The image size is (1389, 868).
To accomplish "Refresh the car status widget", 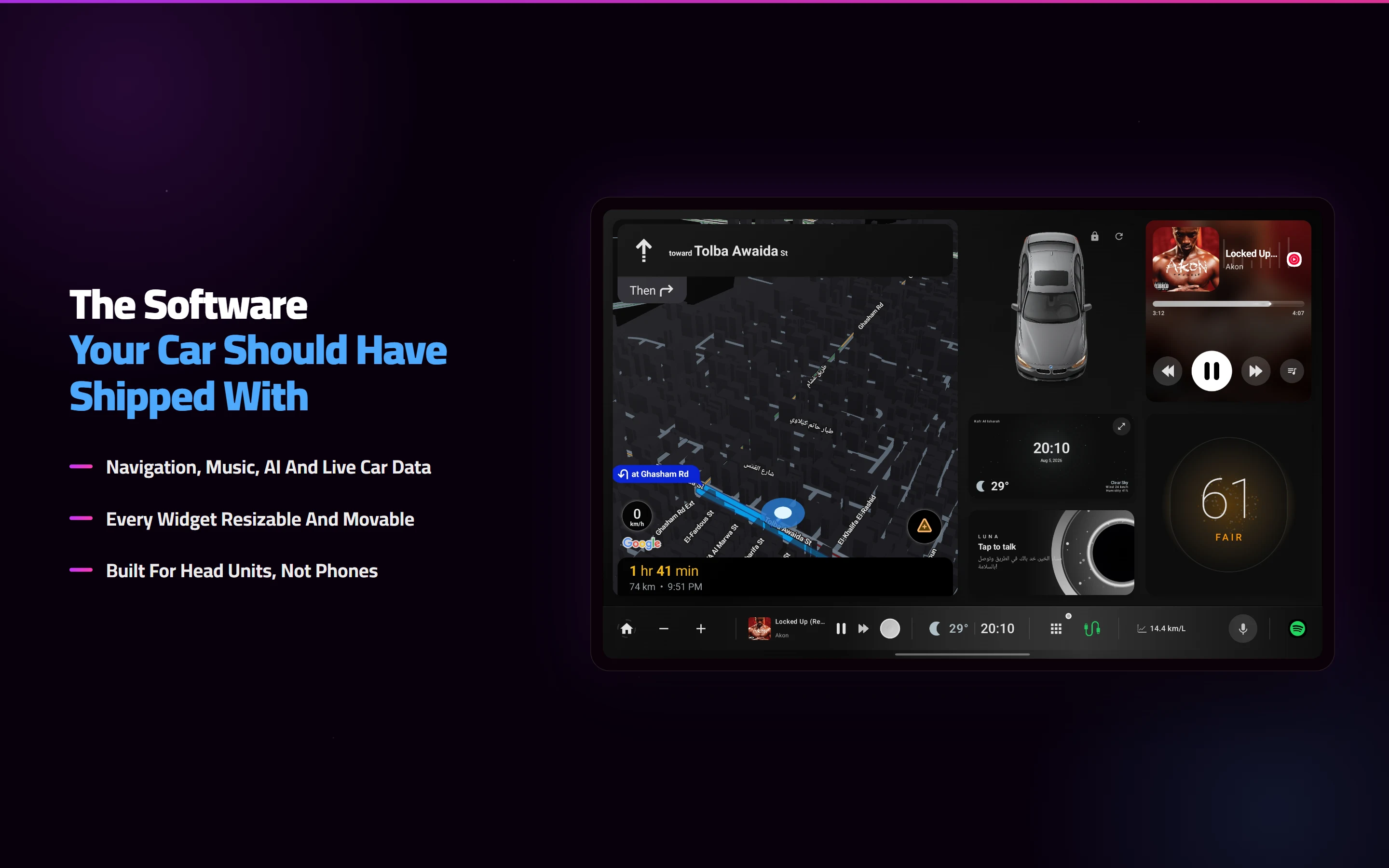I will (x=1118, y=236).
